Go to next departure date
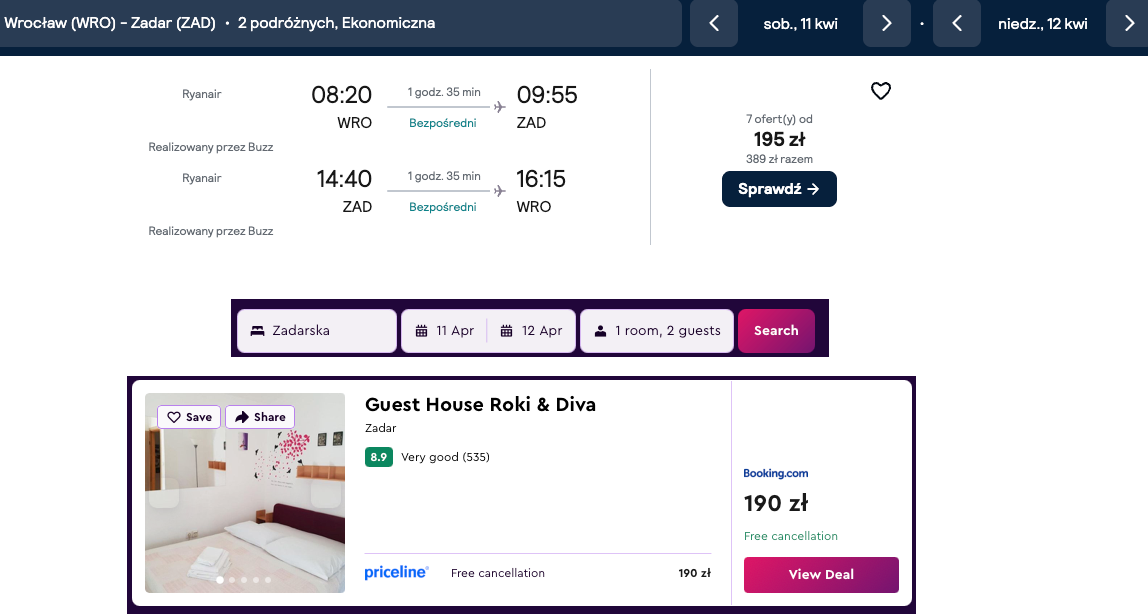This screenshot has height=614, width=1148. point(886,24)
